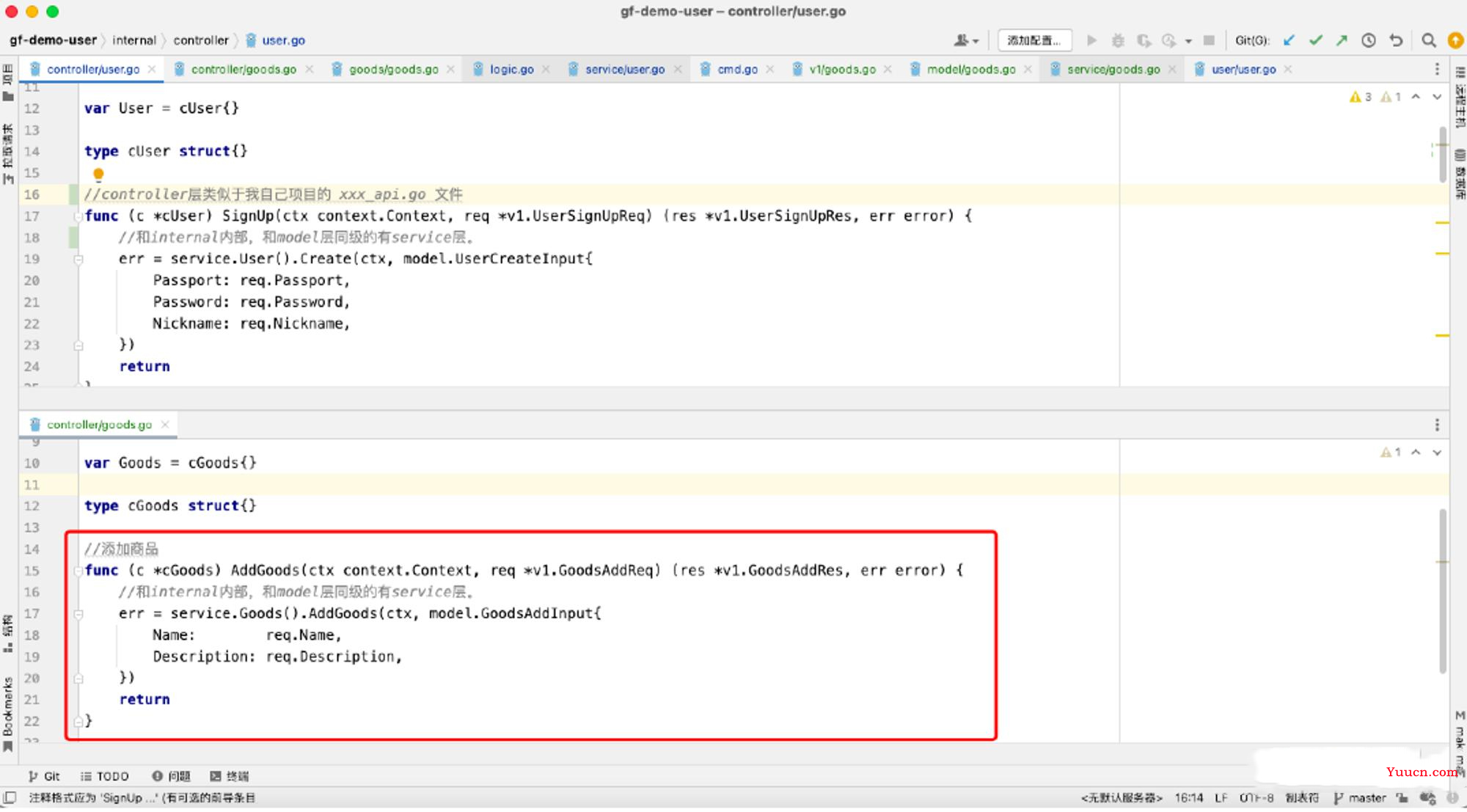Open Search Everywhere magnifier
Screen dimensions: 1467x812
click(1428, 40)
